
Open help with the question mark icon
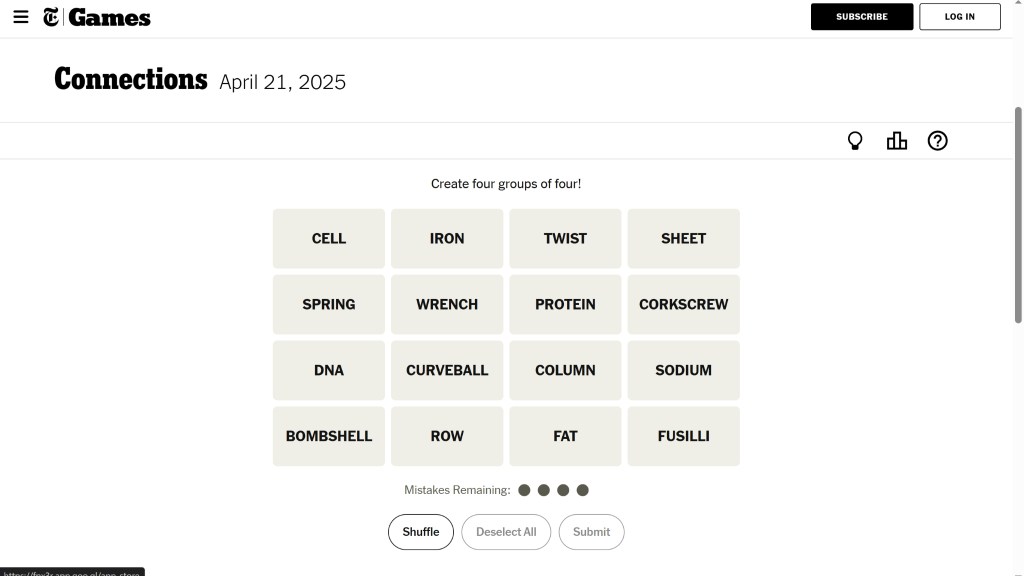937,141
